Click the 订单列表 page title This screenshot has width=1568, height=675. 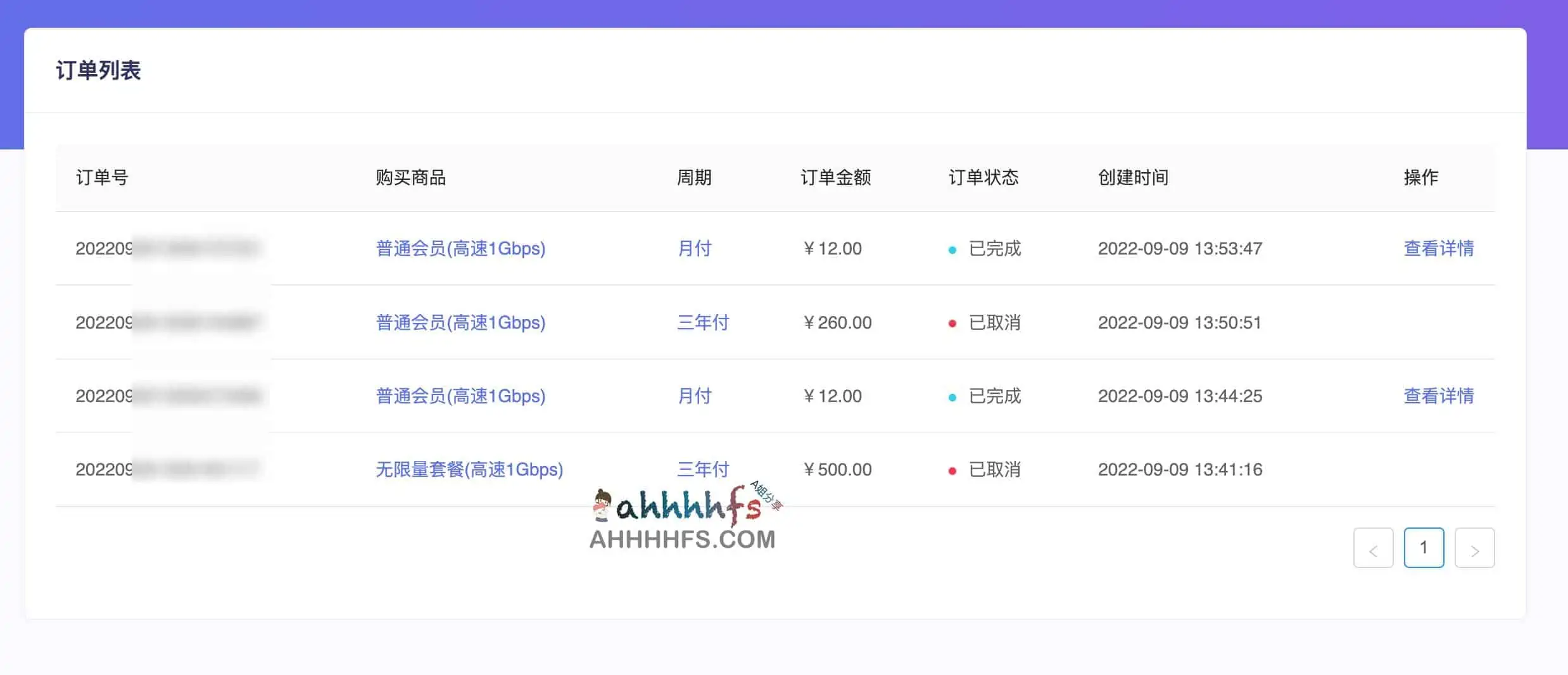(x=99, y=71)
